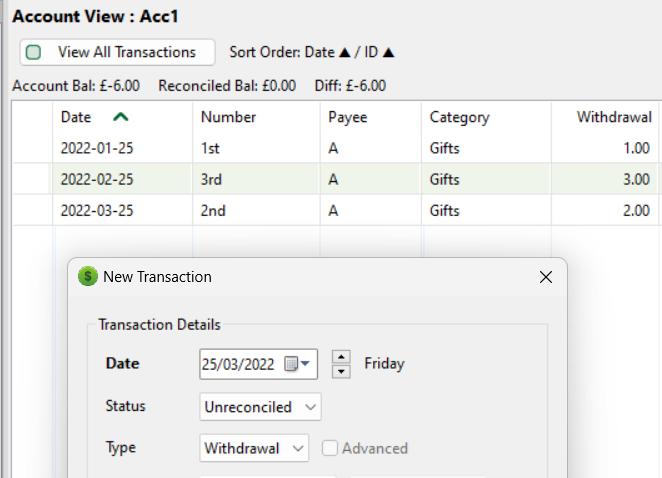662x478 pixels.
Task: Sort by the Payee column header
Action: click(347, 117)
